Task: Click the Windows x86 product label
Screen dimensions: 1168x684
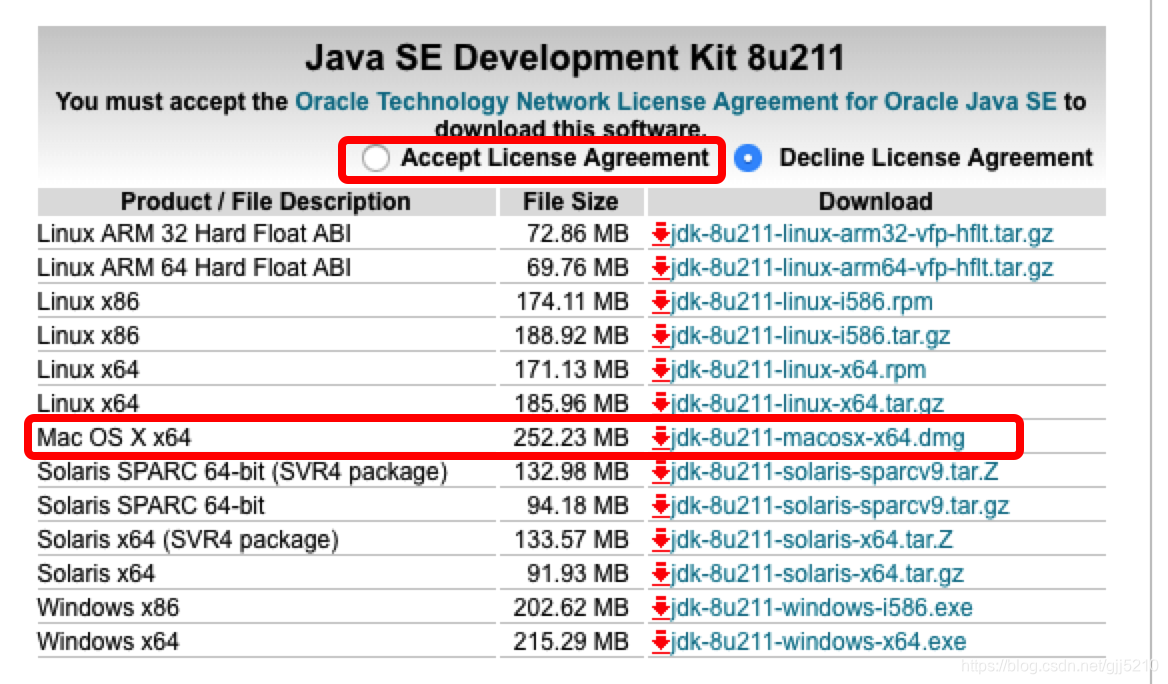Action: (108, 607)
